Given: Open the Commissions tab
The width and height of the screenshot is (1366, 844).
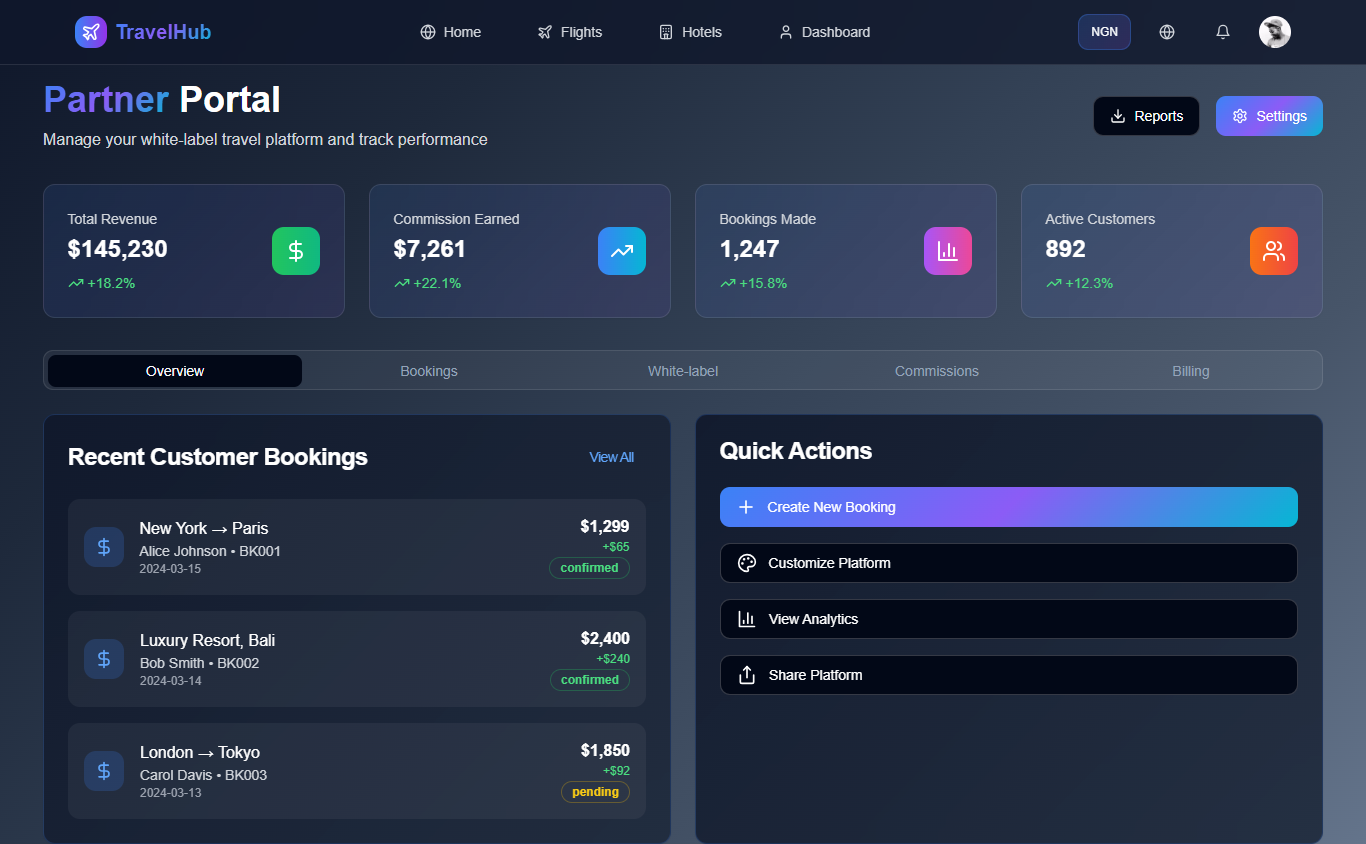Looking at the screenshot, I should pos(937,371).
